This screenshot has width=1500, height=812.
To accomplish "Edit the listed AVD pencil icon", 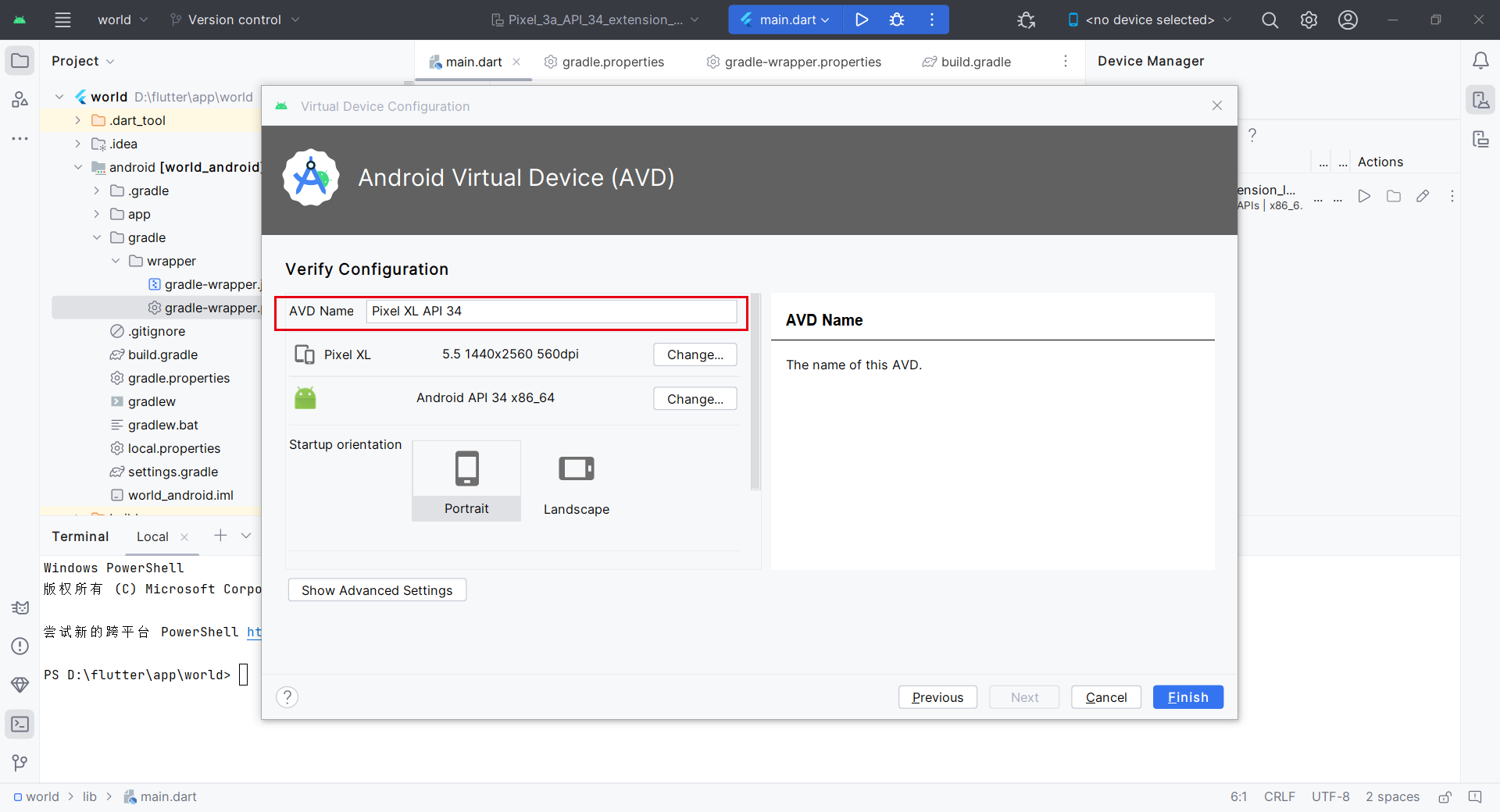I will coord(1423,196).
